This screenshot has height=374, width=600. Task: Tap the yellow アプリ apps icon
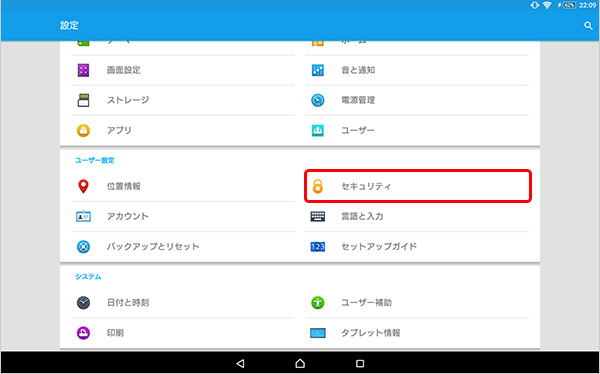(83, 130)
